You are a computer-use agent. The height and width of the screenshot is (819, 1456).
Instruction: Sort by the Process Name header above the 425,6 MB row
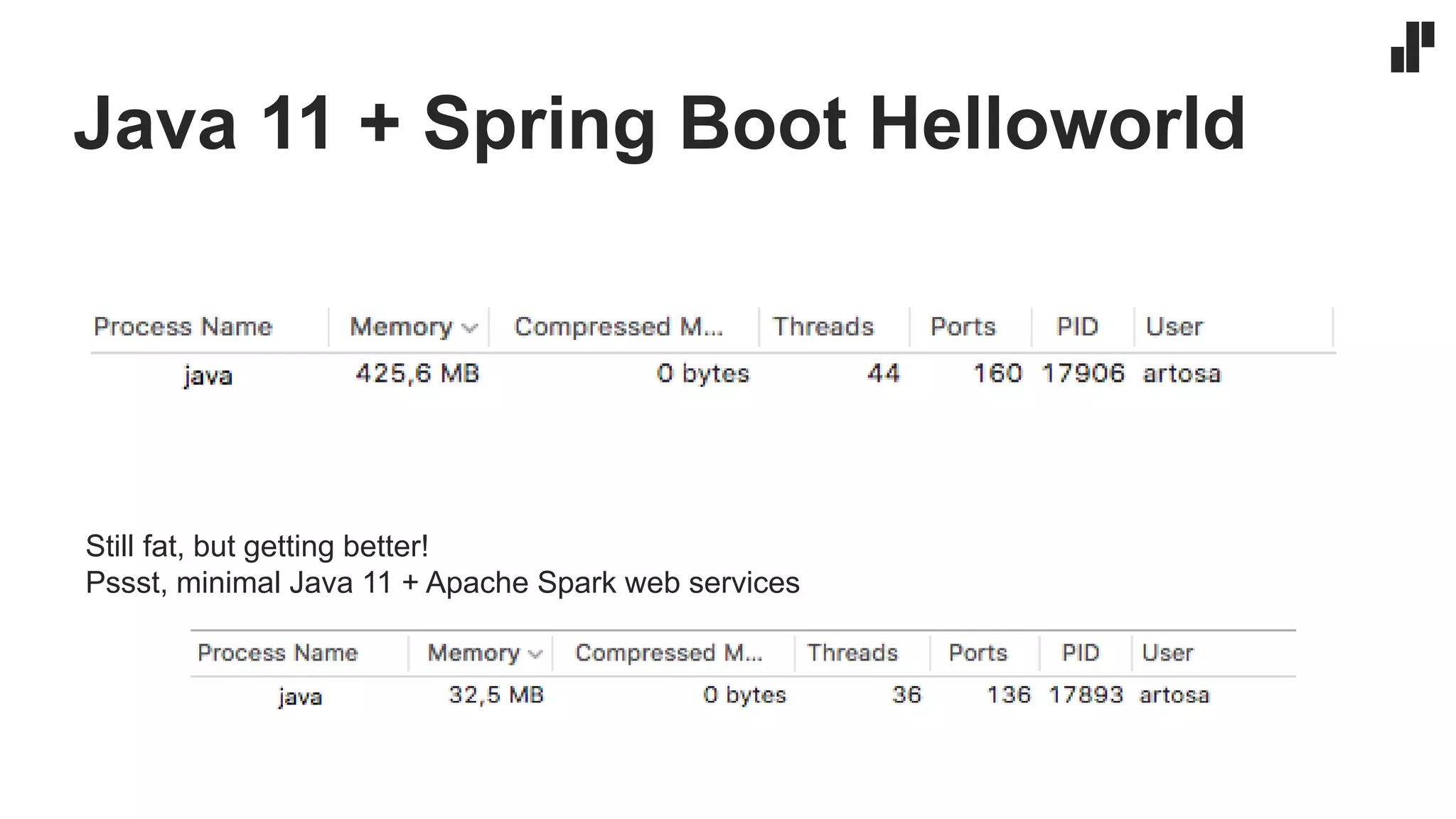(183, 327)
